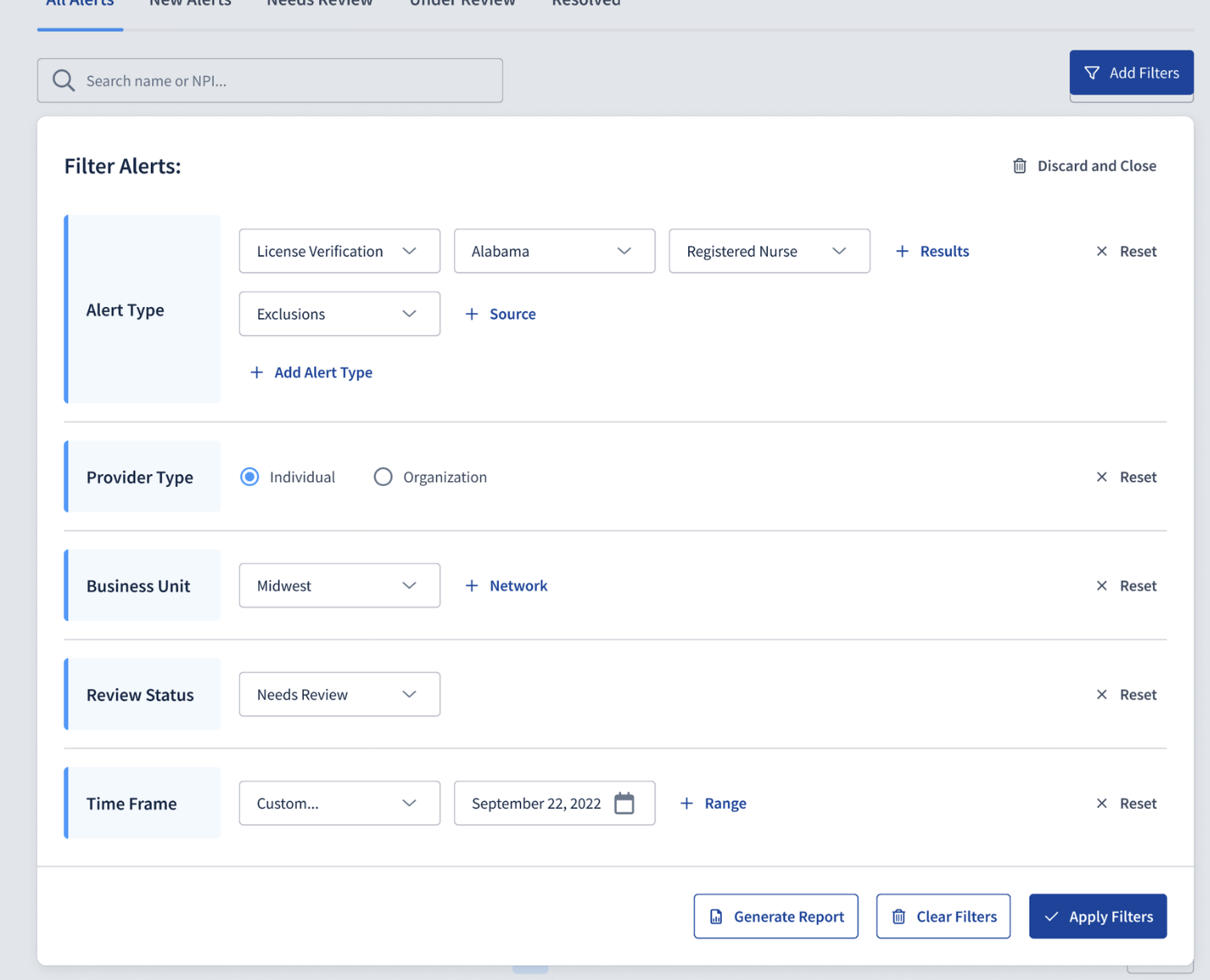The height and width of the screenshot is (980, 1210).
Task: Click the search magnifier icon
Action: tap(63, 80)
